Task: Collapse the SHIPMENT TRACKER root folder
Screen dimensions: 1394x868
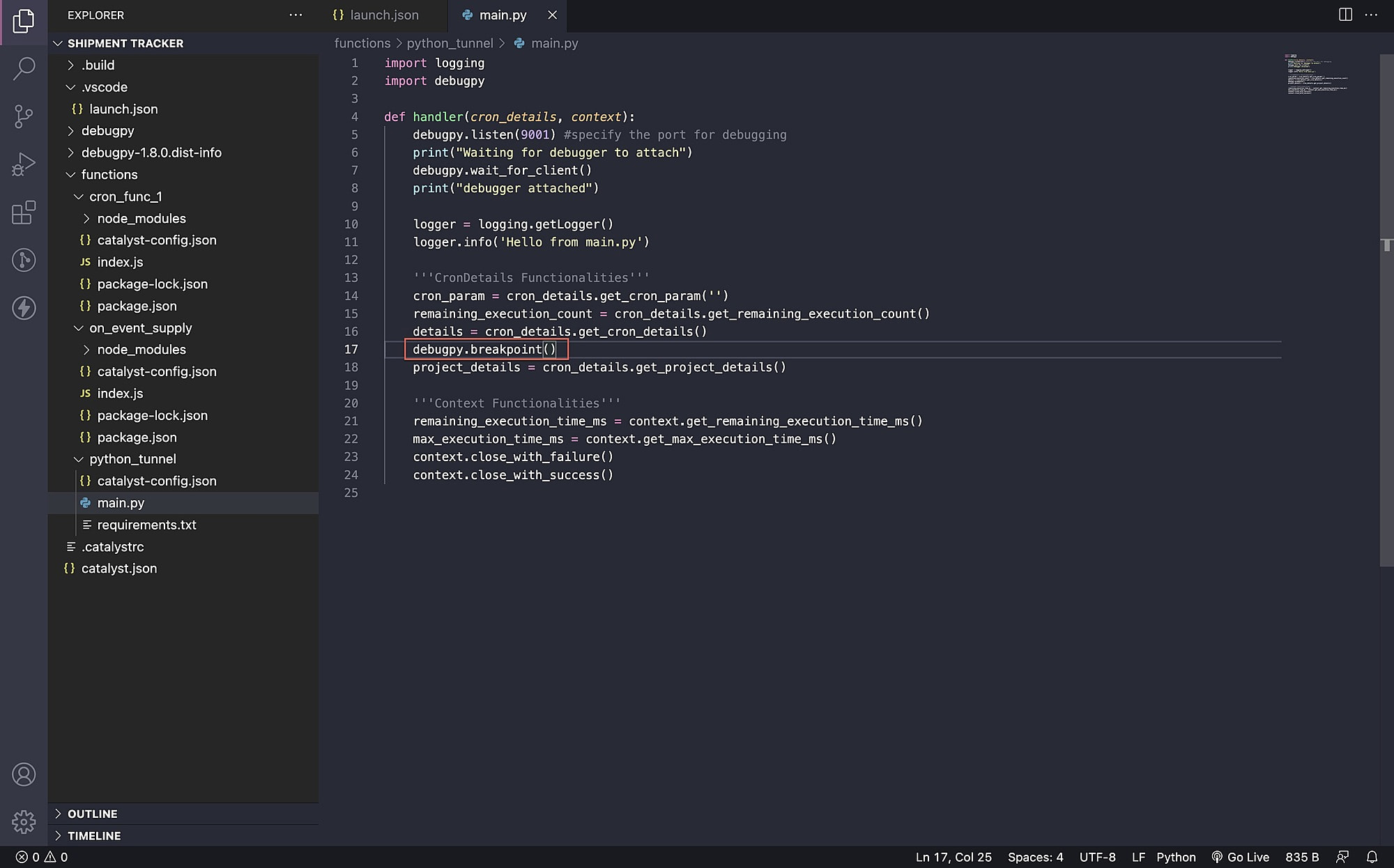Action: [184, 43]
